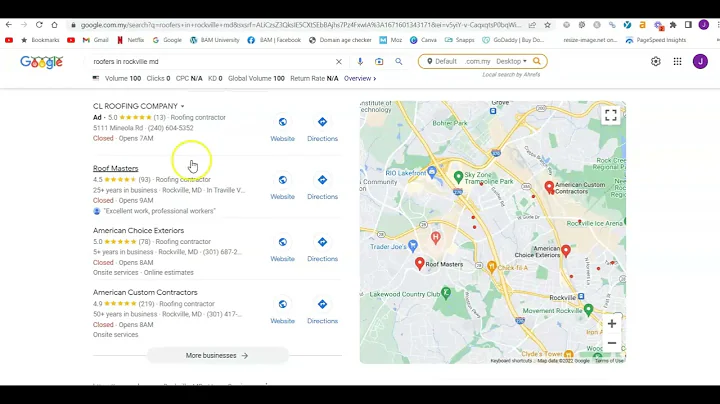Open map Keyboard shortcuts
Screen dimensions: 720x404
511,361
